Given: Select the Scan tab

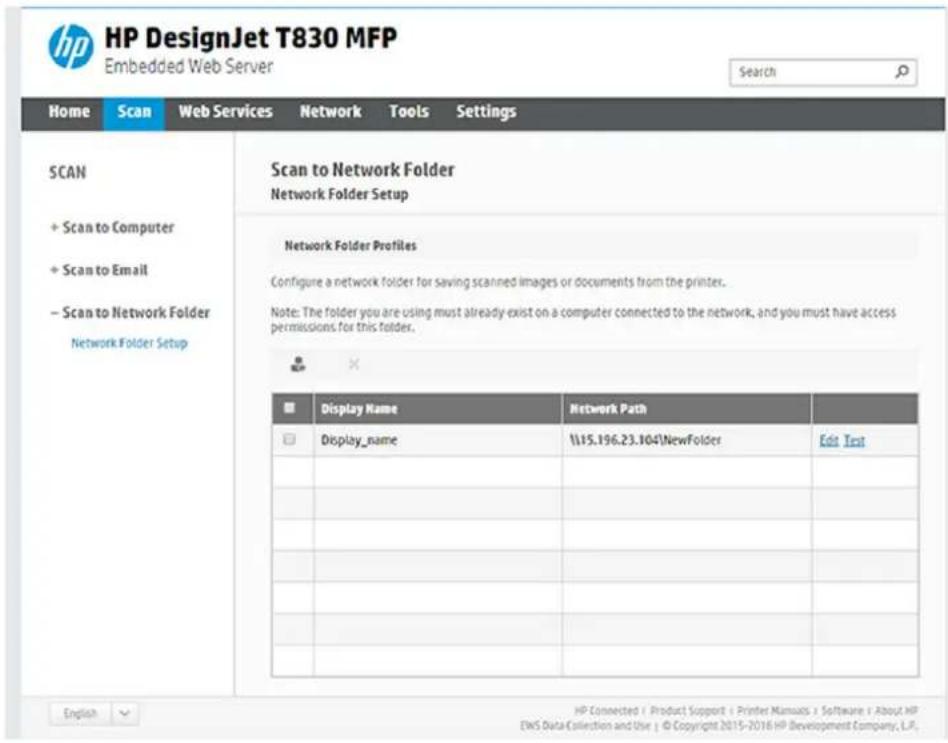Looking at the screenshot, I should 134,112.
